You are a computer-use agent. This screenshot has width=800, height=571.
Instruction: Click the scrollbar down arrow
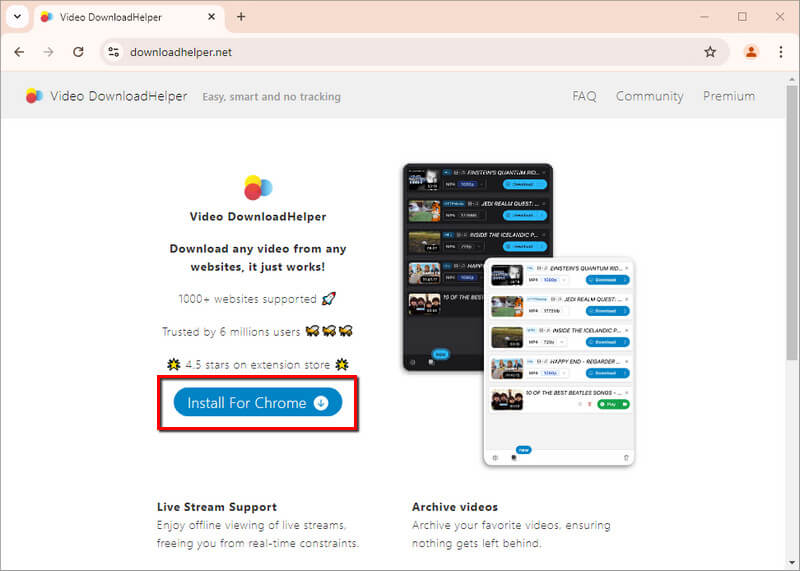pyautogui.click(x=792, y=563)
